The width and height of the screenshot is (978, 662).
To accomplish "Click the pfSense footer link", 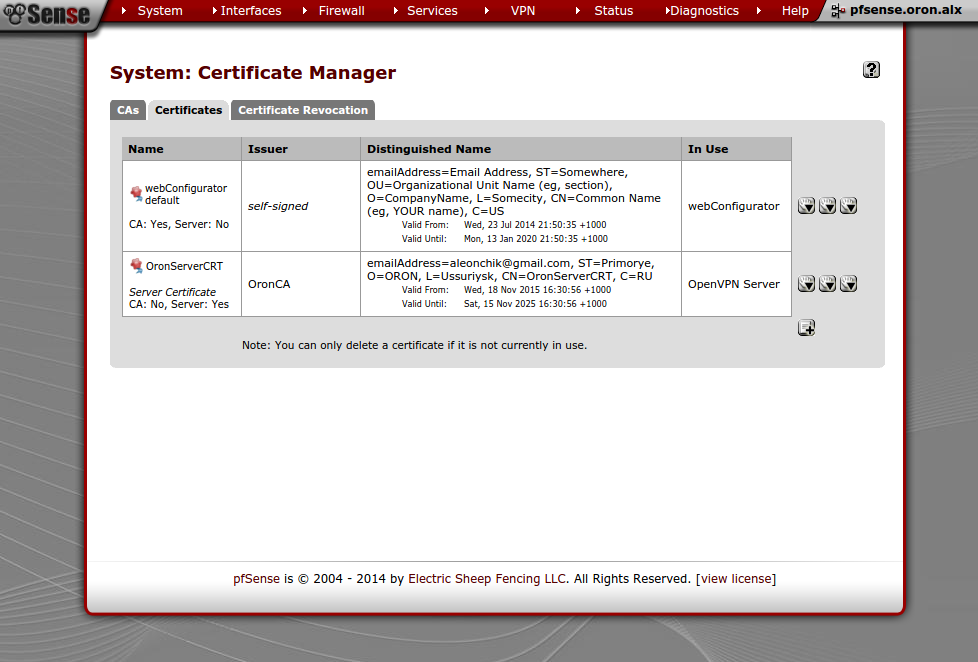I will (x=256, y=579).
